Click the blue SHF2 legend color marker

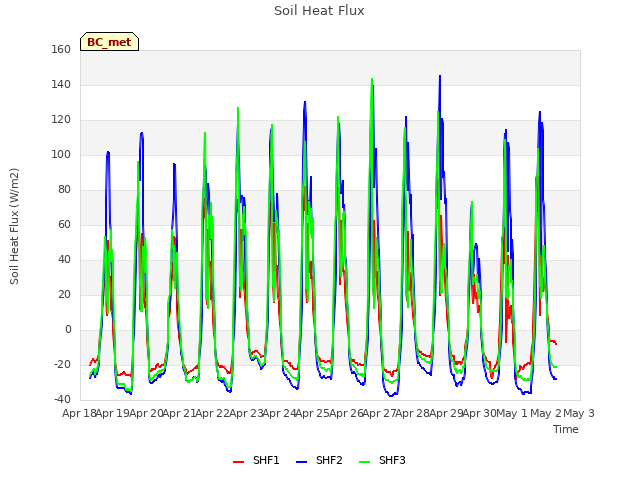pos(302,462)
